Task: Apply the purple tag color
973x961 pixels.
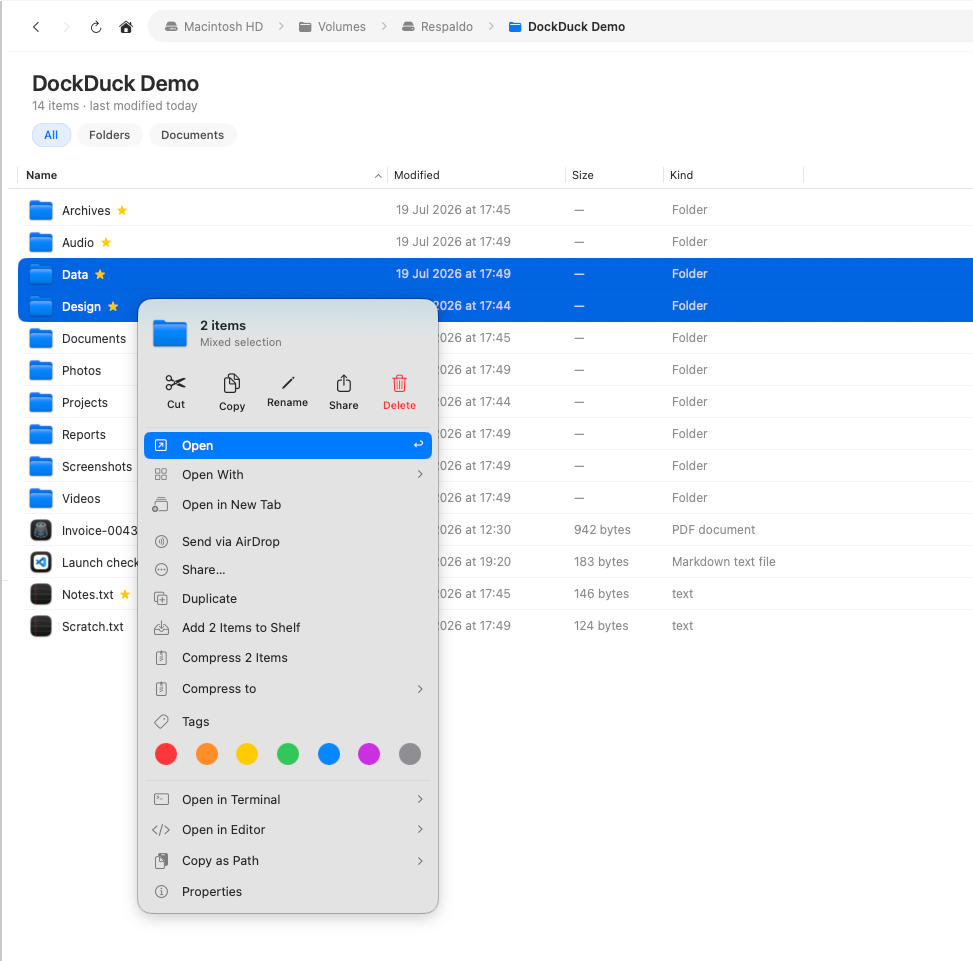Action: [369, 754]
